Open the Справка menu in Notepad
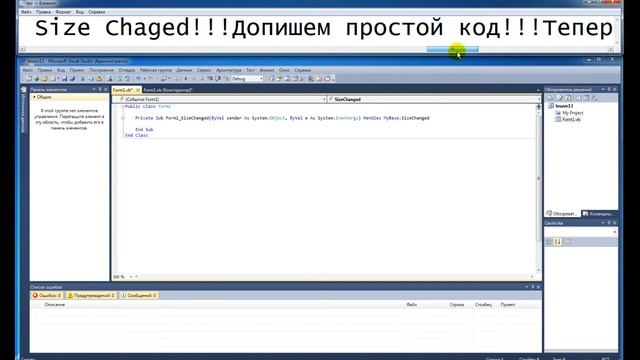Viewport: 640px width, 360px height. point(97,12)
